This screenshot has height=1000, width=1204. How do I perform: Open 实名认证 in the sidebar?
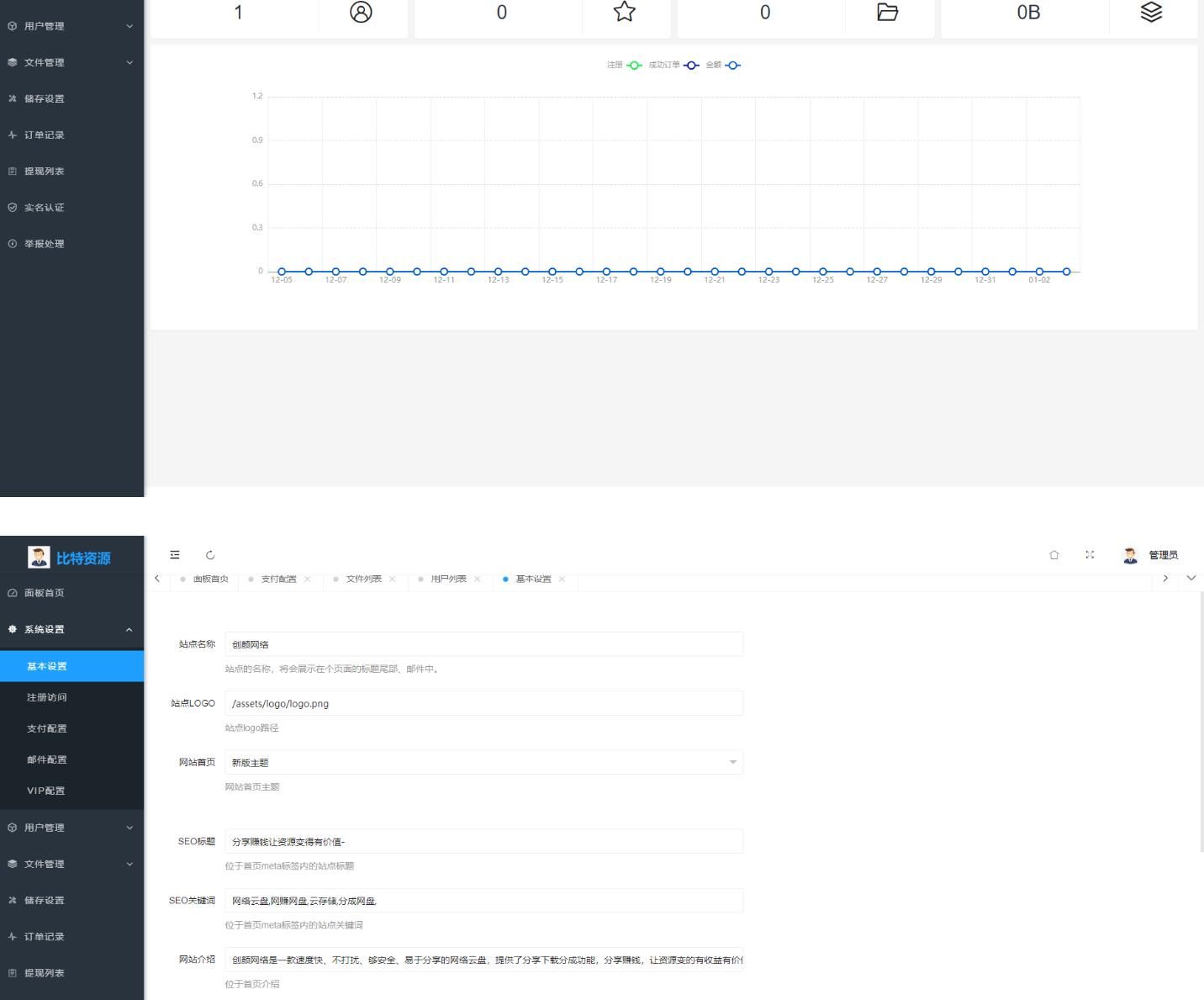click(x=44, y=208)
